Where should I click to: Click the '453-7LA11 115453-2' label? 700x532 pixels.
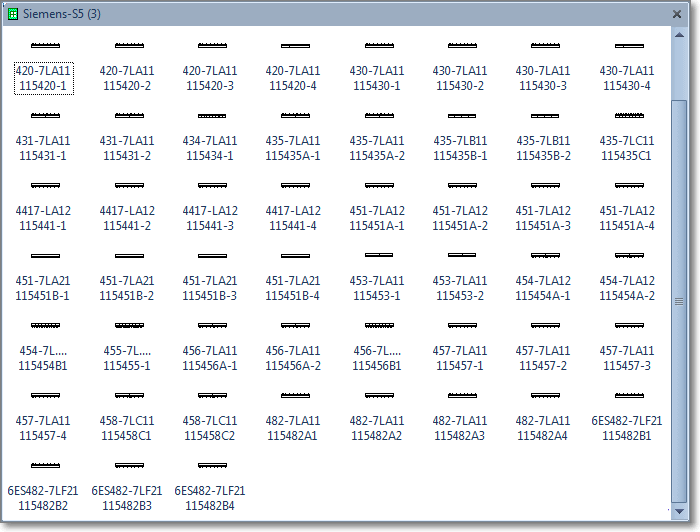(x=460, y=288)
